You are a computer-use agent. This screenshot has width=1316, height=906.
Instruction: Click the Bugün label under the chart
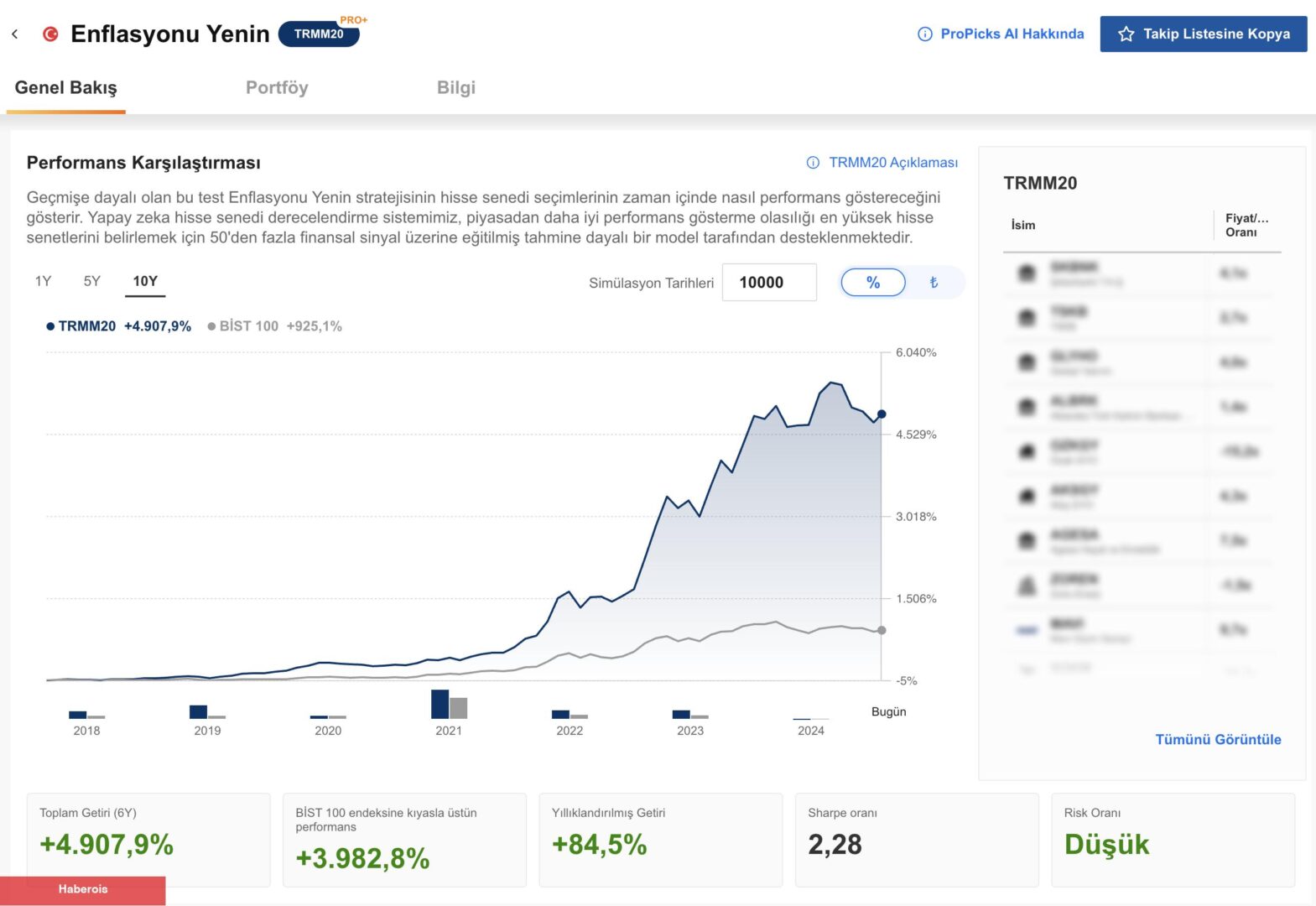tap(888, 711)
